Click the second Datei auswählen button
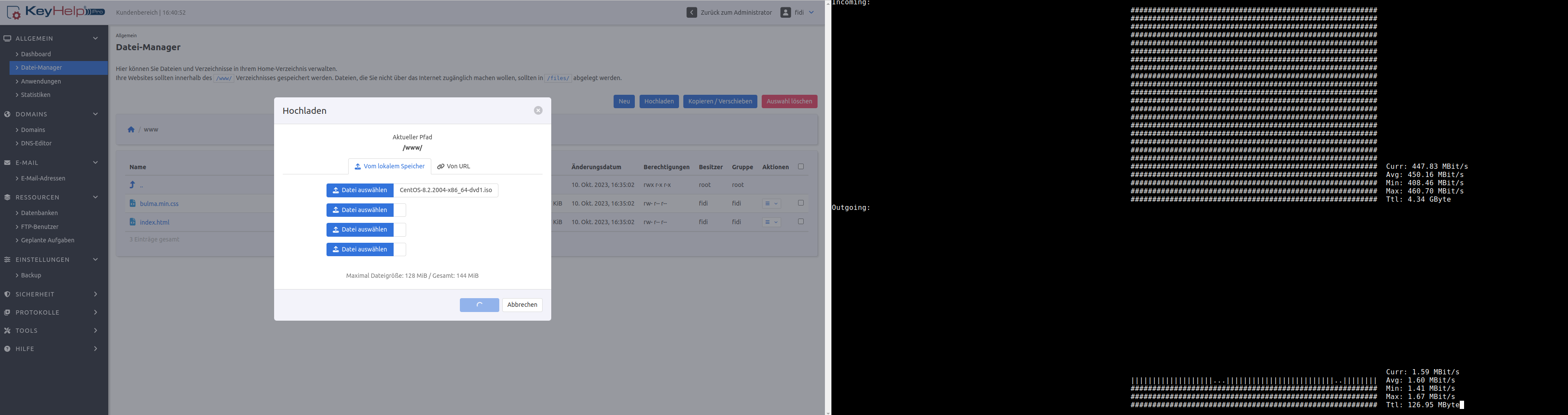Image resolution: width=1568 pixels, height=415 pixels. (x=360, y=210)
